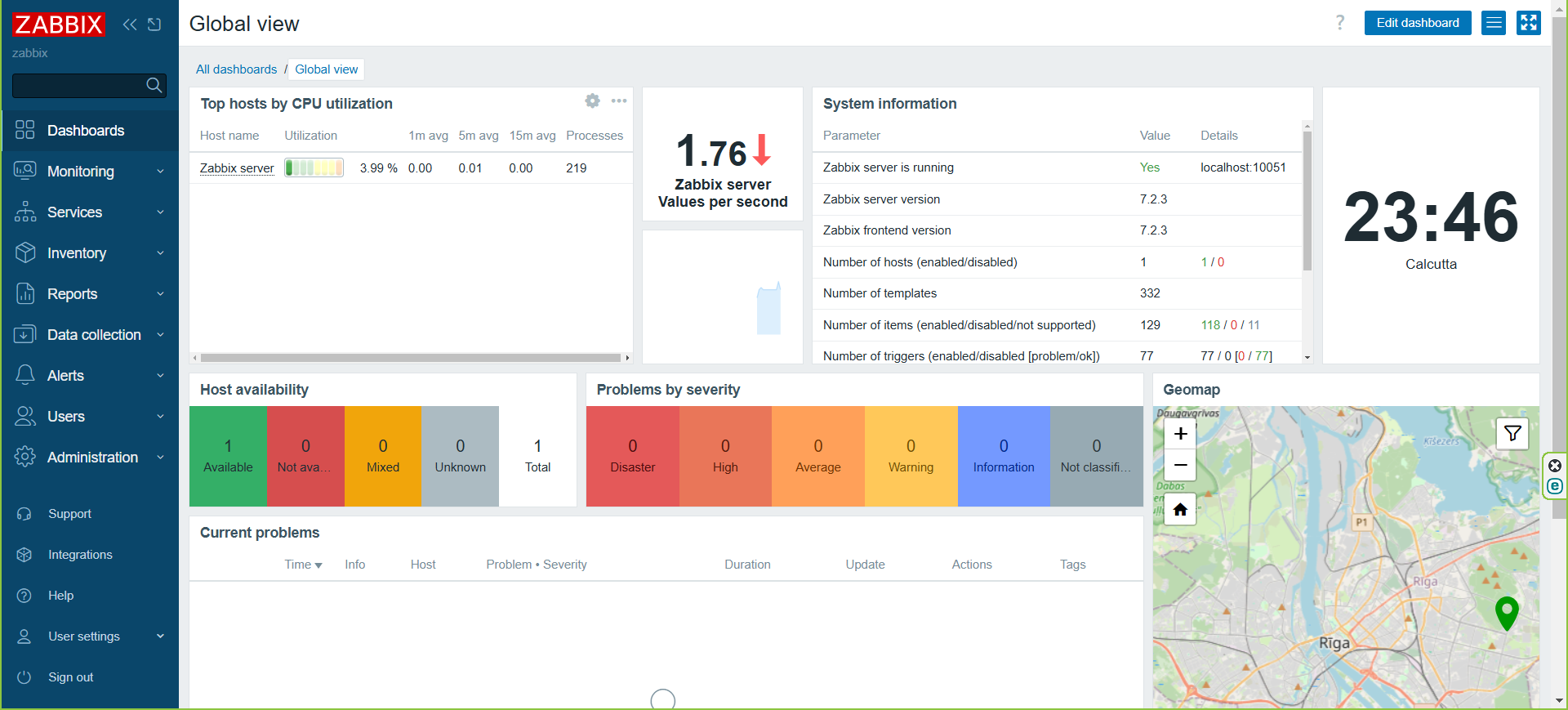
Task: Open CPU widget three-dots menu
Action: tap(619, 100)
